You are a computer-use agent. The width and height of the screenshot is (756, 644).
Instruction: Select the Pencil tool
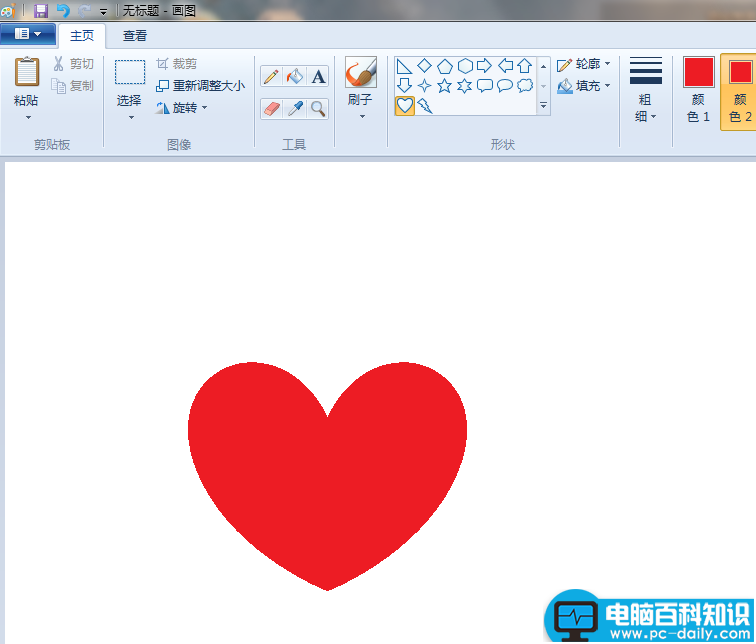271,77
